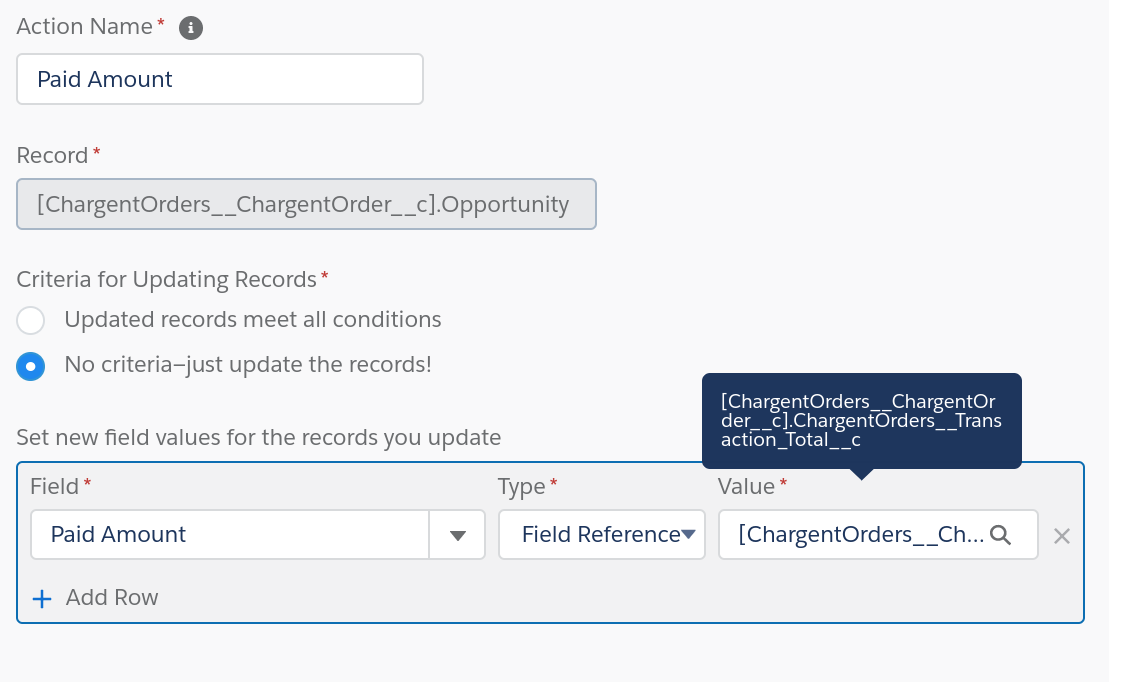This screenshot has height=682, width=1126.
Task: Click the X icon to remove the field row
Action: click(x=1062, y=535)
